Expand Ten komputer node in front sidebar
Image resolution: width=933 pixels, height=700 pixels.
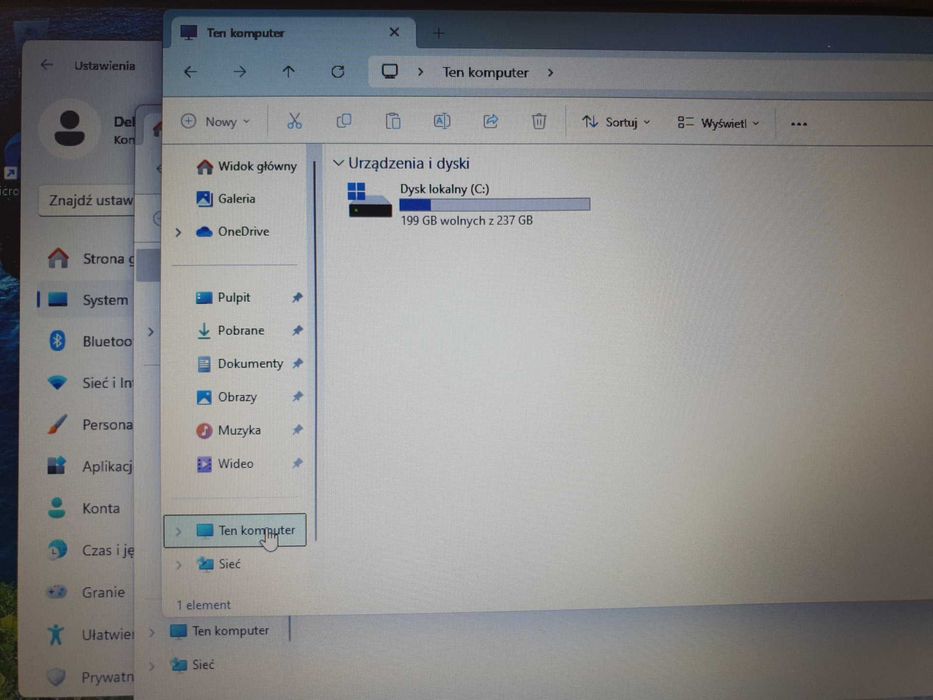178,530
